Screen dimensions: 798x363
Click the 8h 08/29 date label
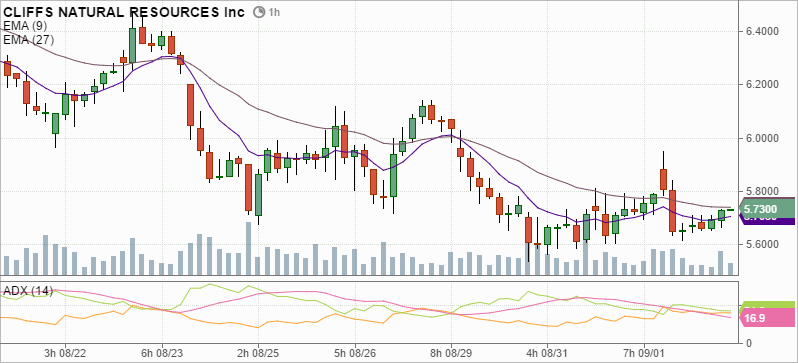pos(451,352)
